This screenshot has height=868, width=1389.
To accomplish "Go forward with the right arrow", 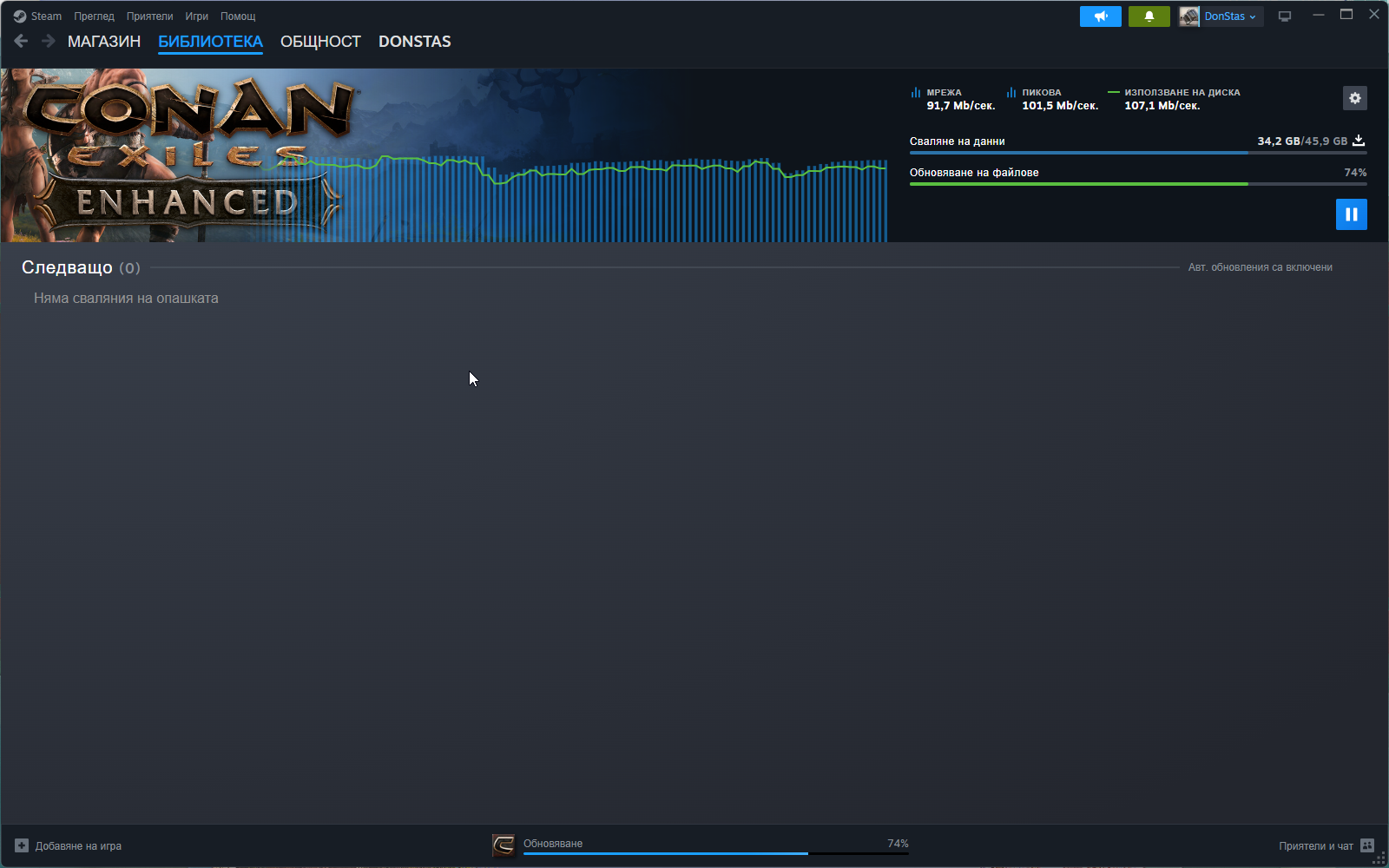I will [x=49, y=41].
